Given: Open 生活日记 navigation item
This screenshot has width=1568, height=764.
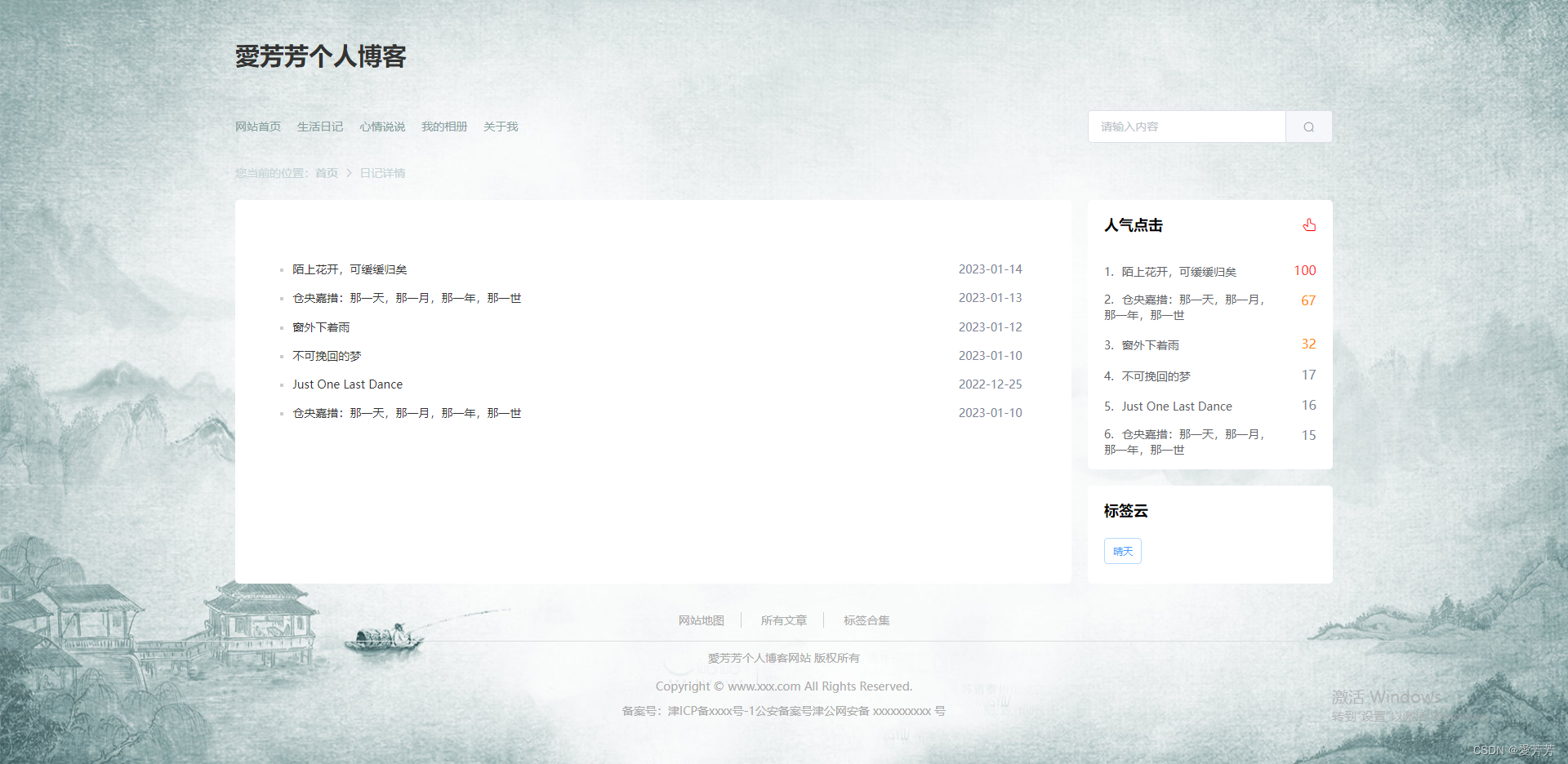Looking at the screenshot, I should pos(320,127).
